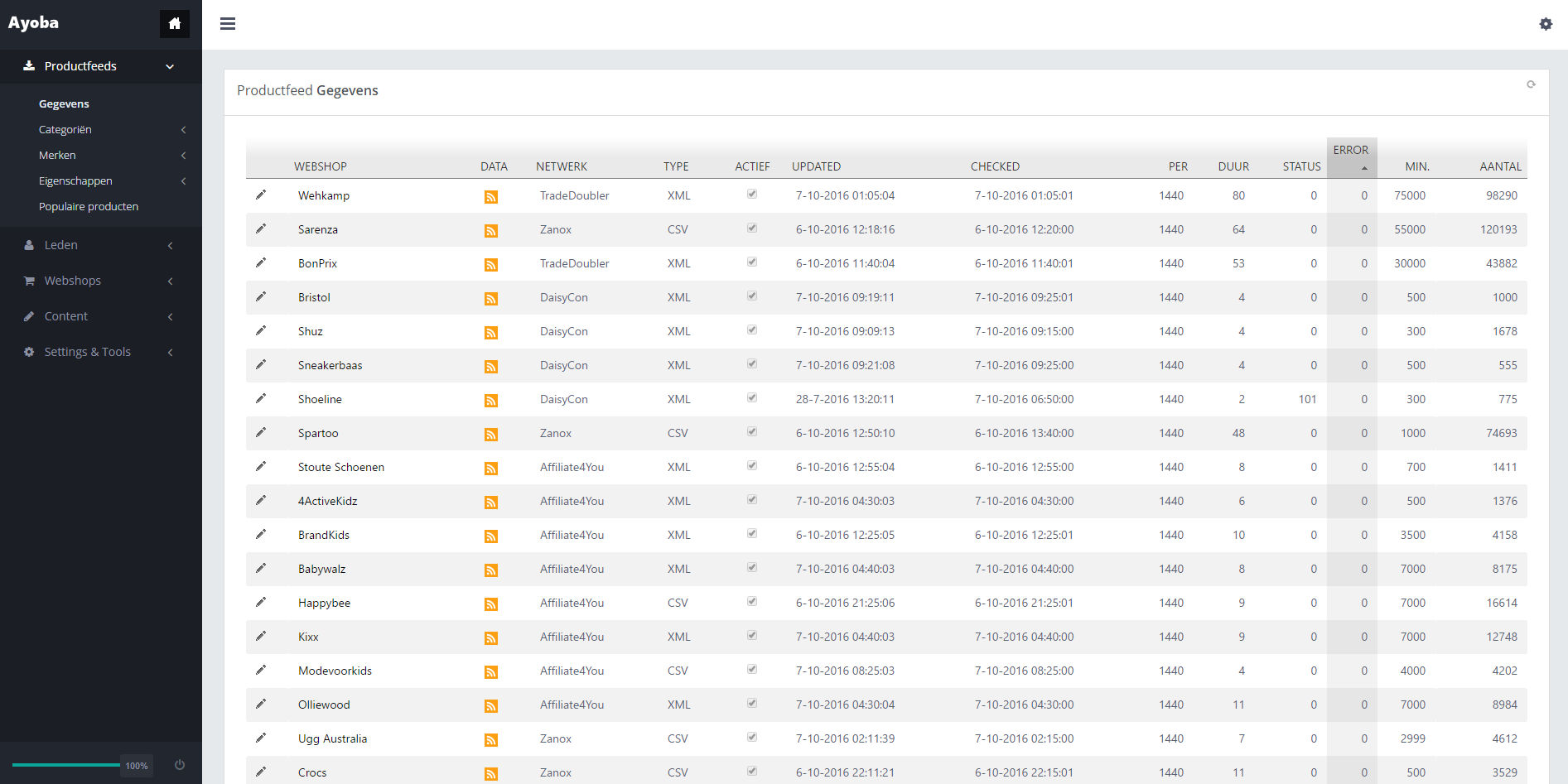1568x784 pixels.
Task: Select the Shoeline status value 101
Action: click(x=1307, y=399)
